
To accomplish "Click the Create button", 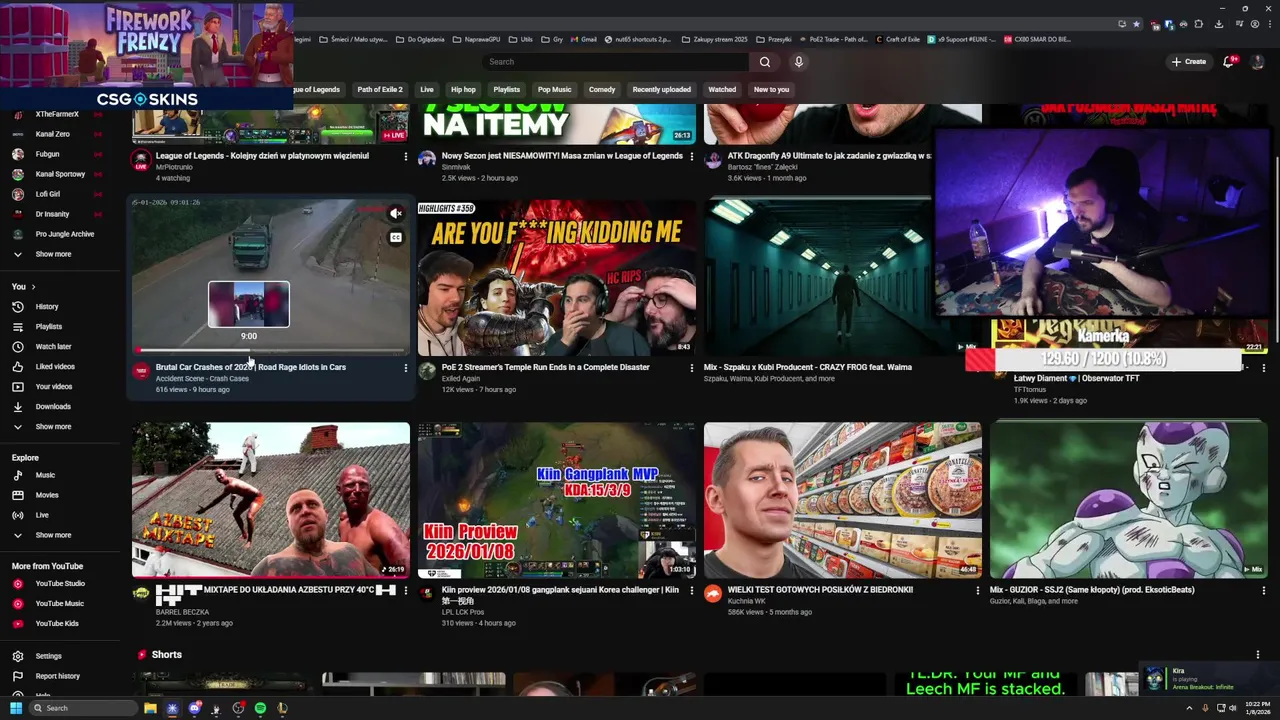I will [1189, 62].
